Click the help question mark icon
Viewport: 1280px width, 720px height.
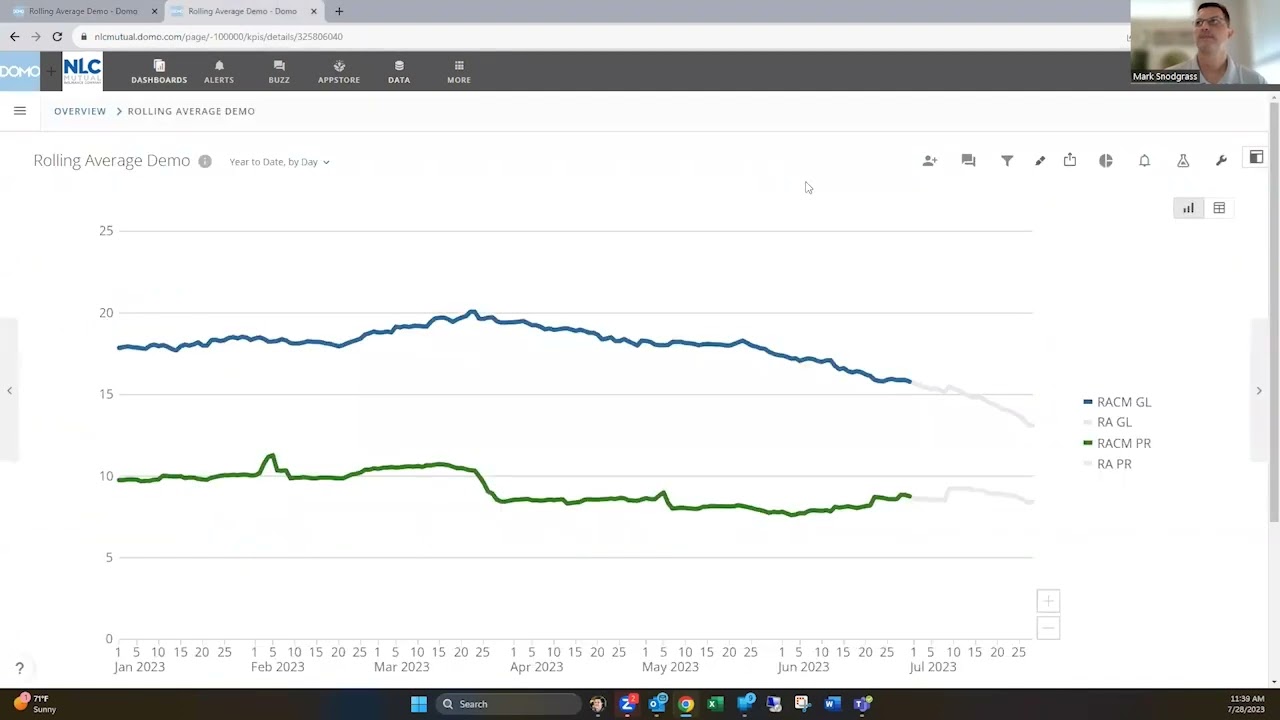click(19, 668)
